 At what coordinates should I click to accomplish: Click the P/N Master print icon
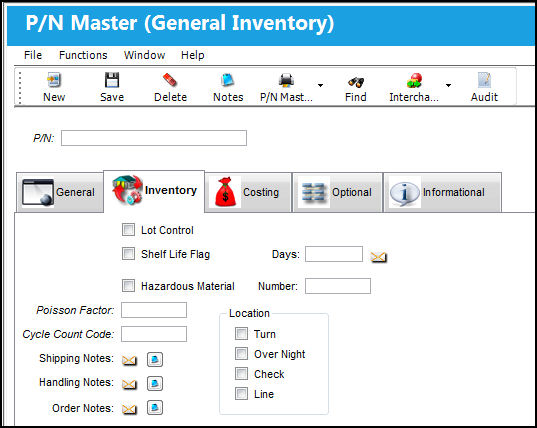[x=286, y=80]
